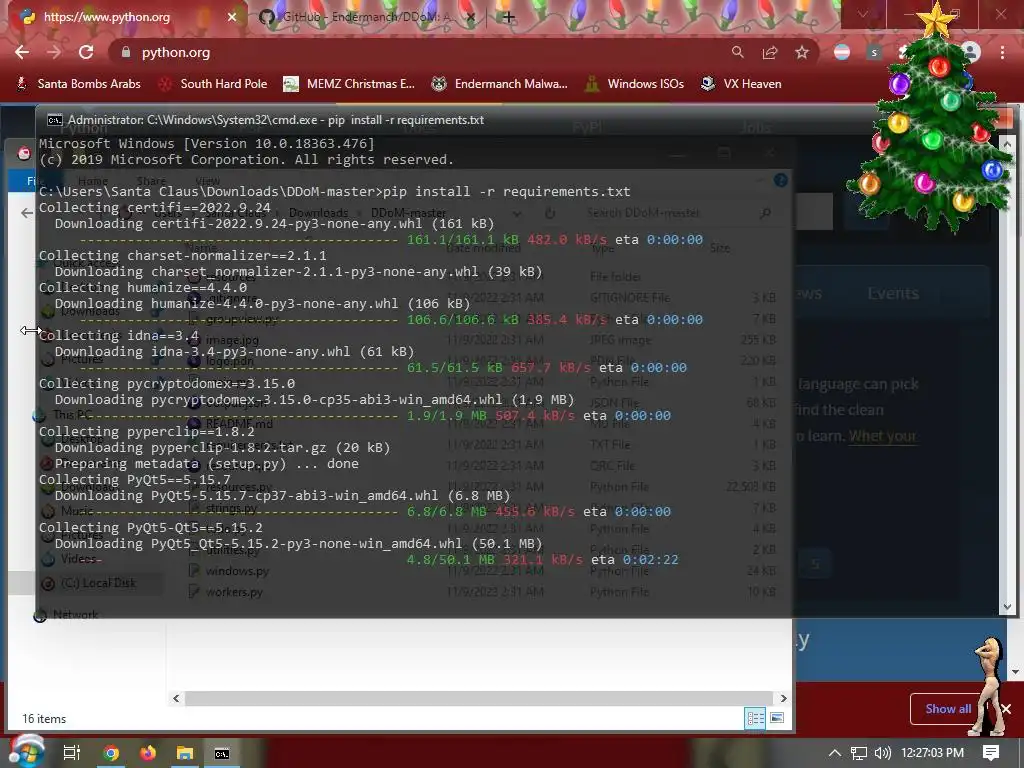
Task: Open the striped flag extension icon
Action: click(x=842, y=52)
